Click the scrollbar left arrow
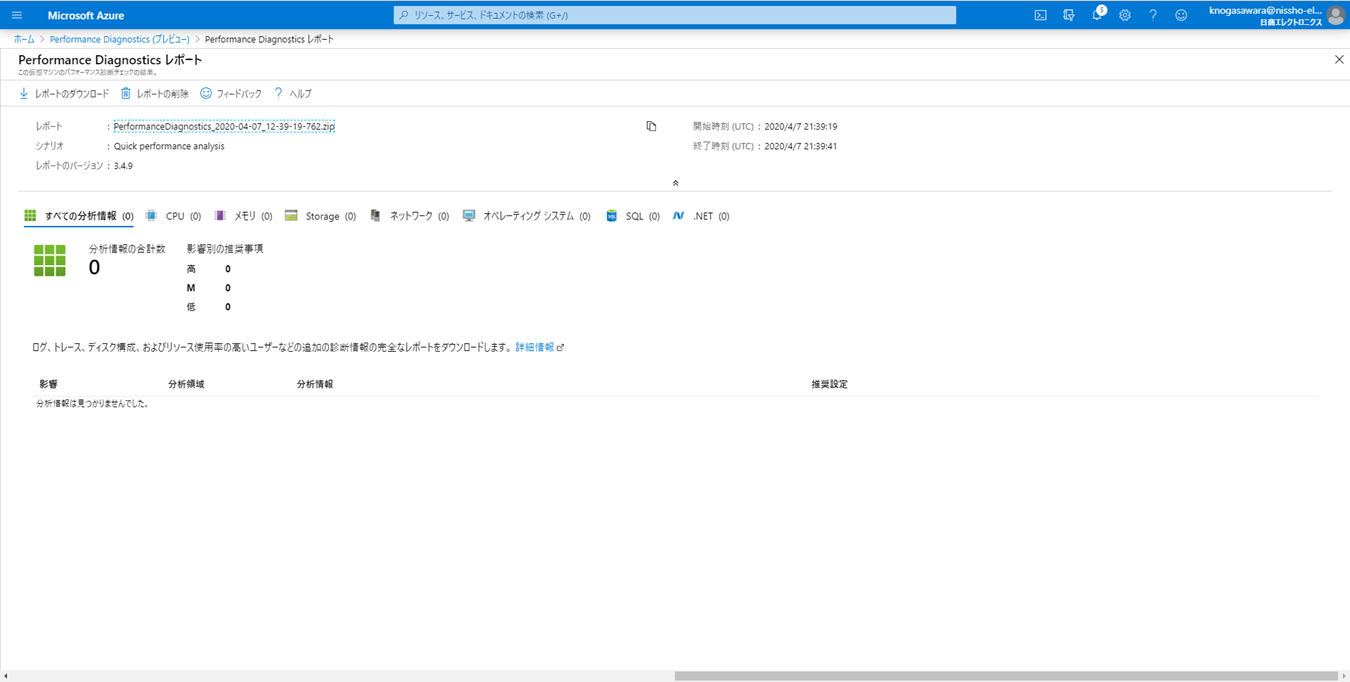Image resolution: width=1350 pixels, height=682 pixels. (5, 676)
